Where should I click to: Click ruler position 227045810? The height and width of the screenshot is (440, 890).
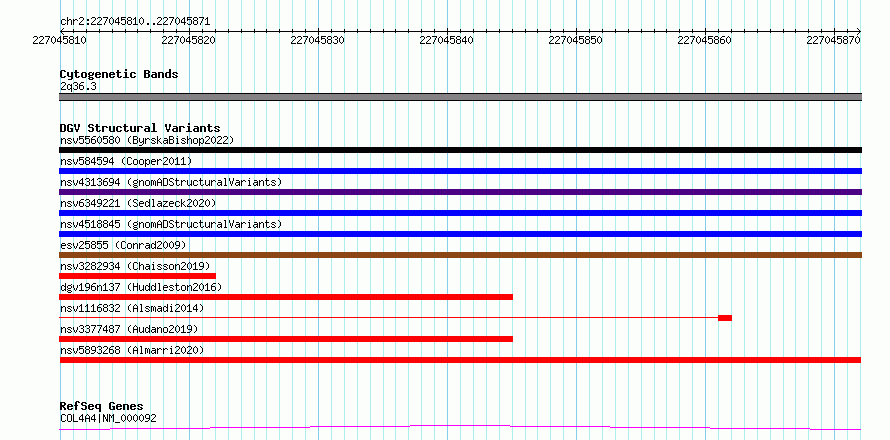point(60,40)
